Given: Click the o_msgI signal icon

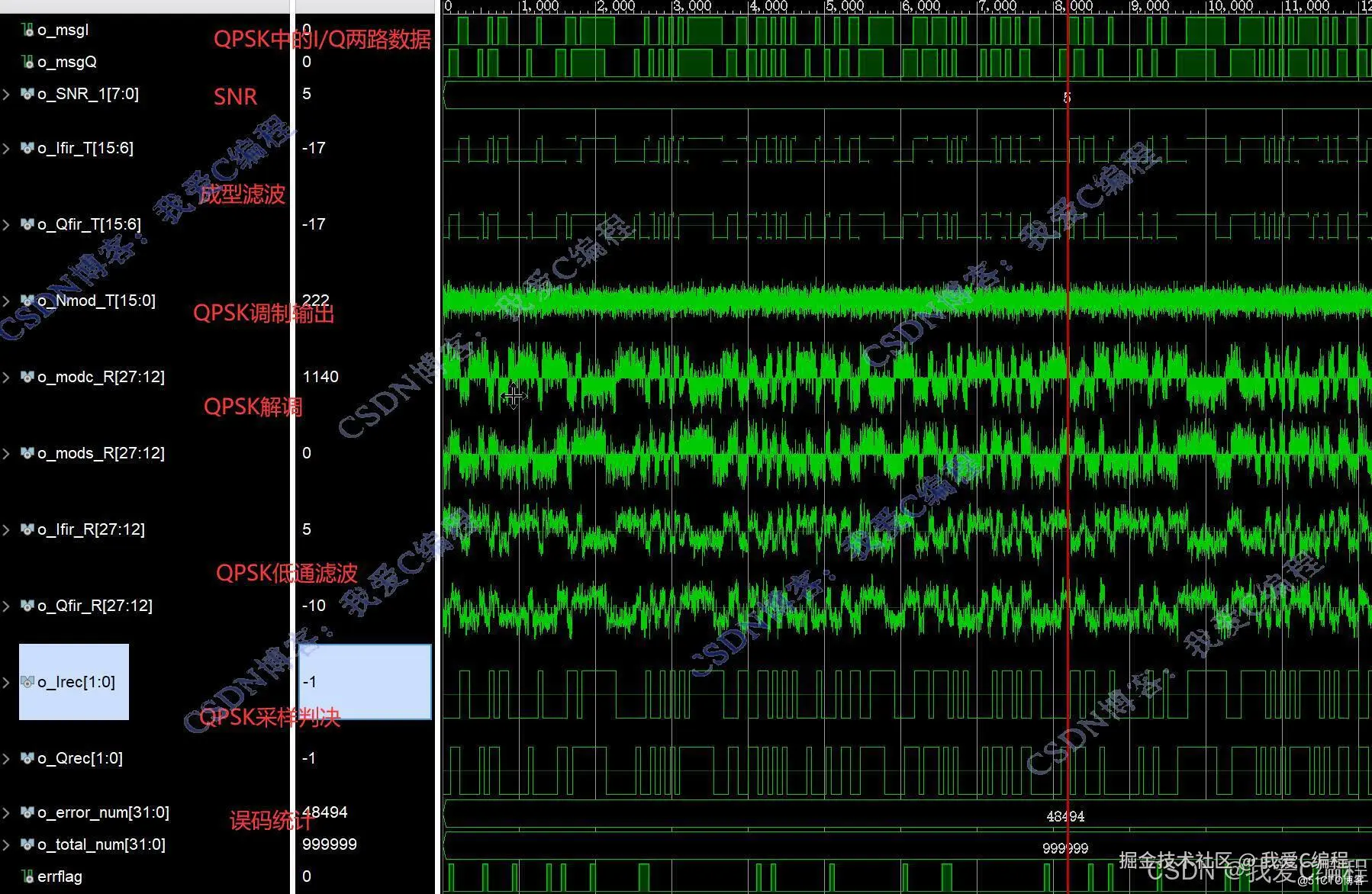Looking at the screenshot, I should (27, 30).
